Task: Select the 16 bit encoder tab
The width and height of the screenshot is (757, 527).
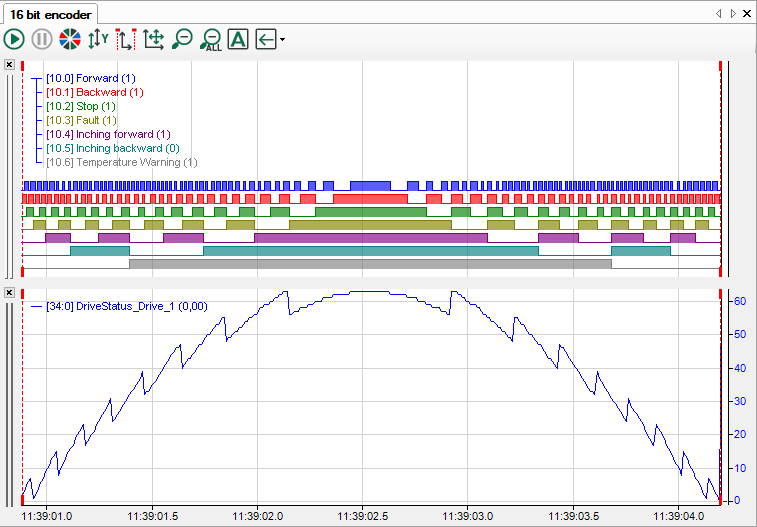Action: click(50, 15)
